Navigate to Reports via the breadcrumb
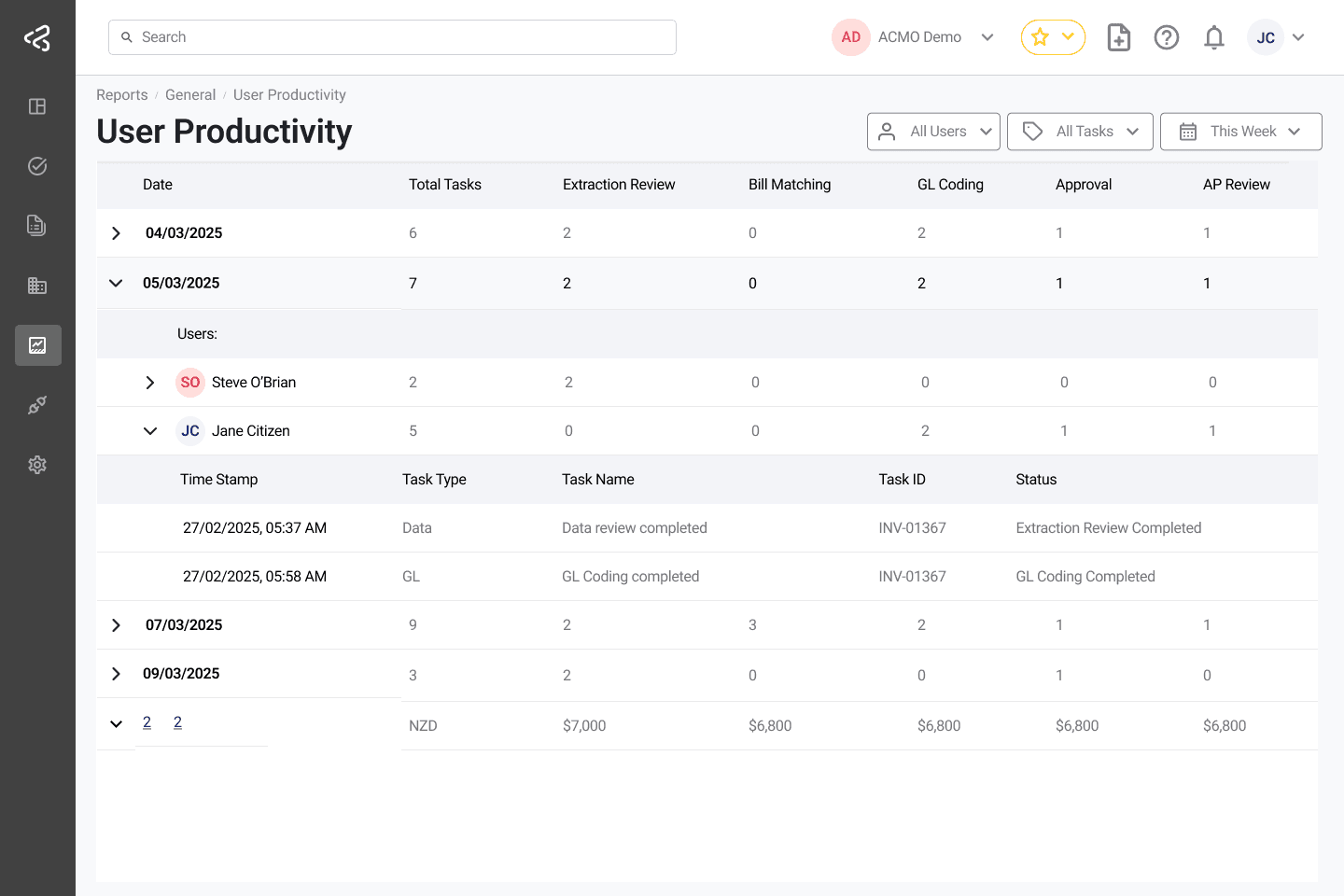This screenshot has height=896, width=1344. (121, 94)
